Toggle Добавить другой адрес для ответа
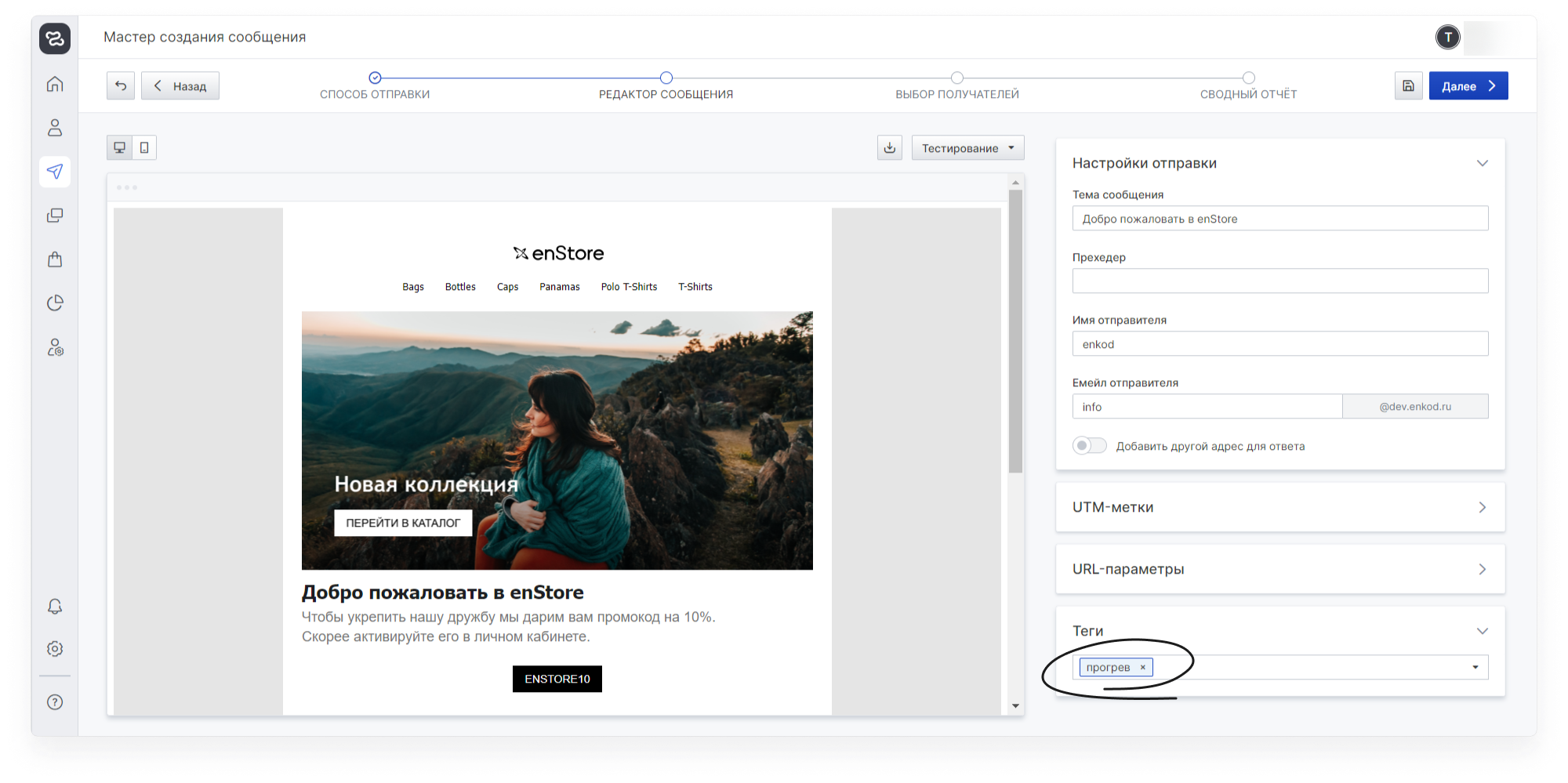This screenshot has width=1568, height=783. 1090,446
